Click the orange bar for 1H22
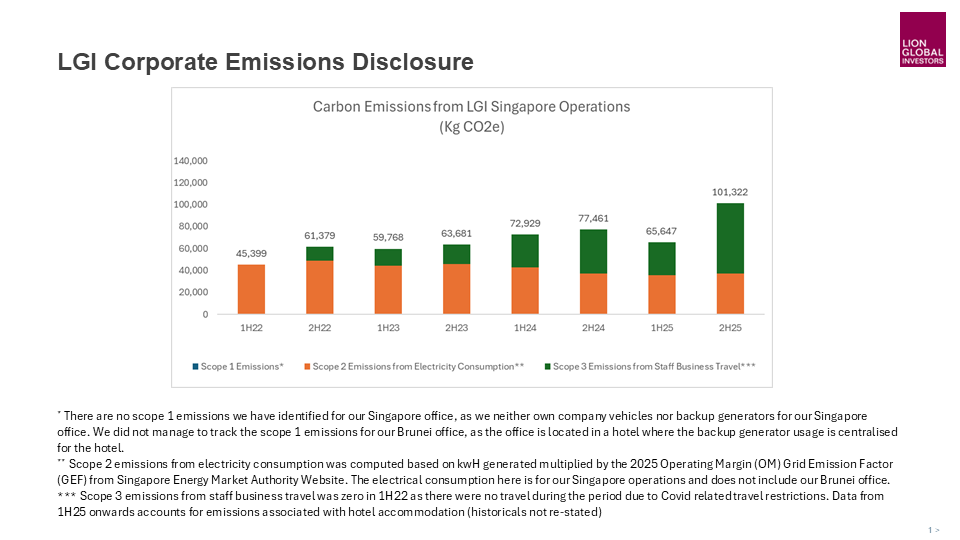Viewport: 960px width, 540px height. pos(251,289)
